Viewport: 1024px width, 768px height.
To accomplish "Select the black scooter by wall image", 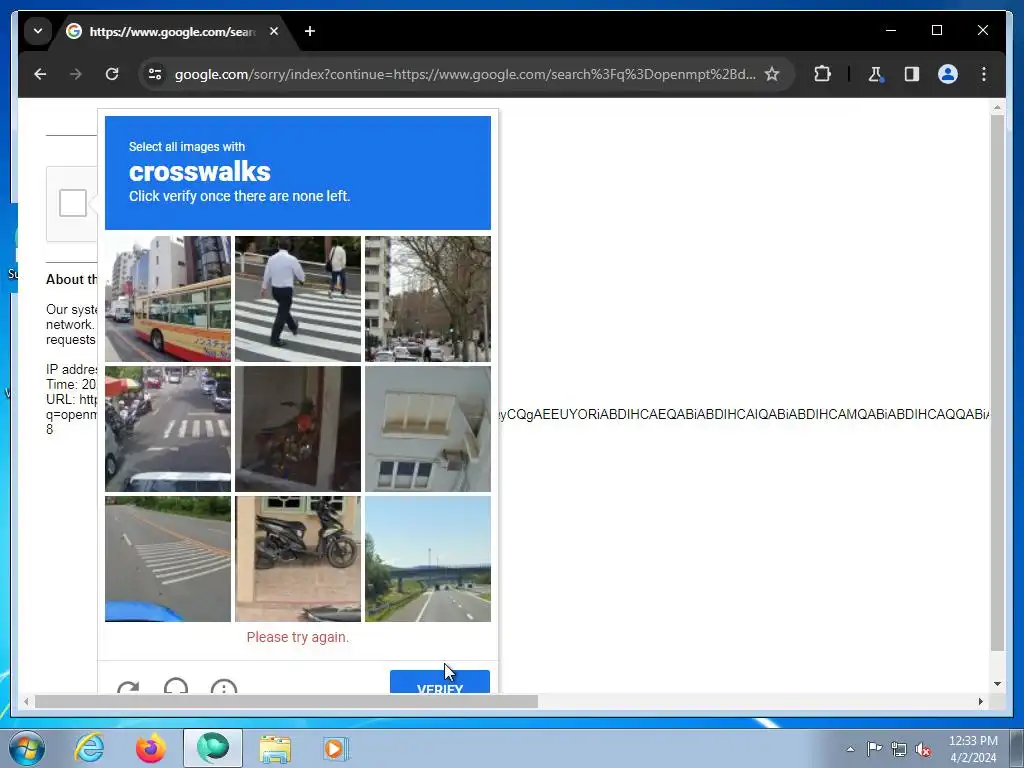I will coord(298,559).
